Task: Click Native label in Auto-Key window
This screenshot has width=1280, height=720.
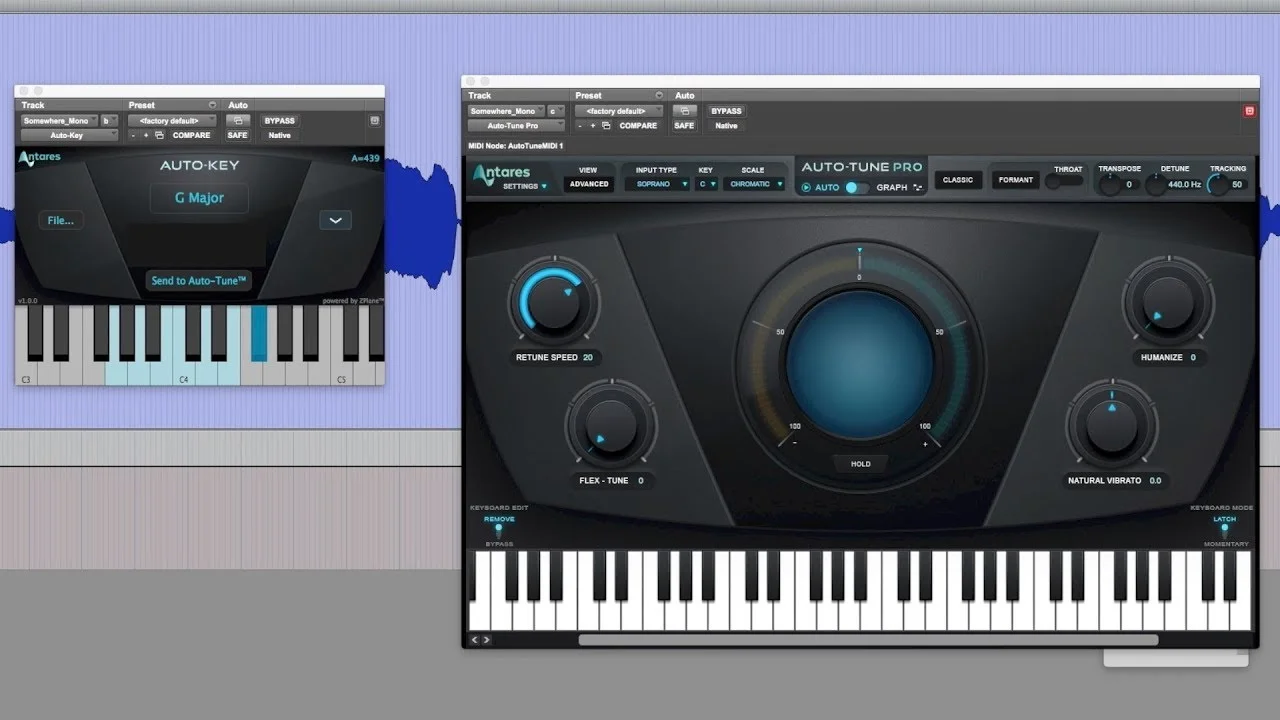Action: tap(279, 136)
